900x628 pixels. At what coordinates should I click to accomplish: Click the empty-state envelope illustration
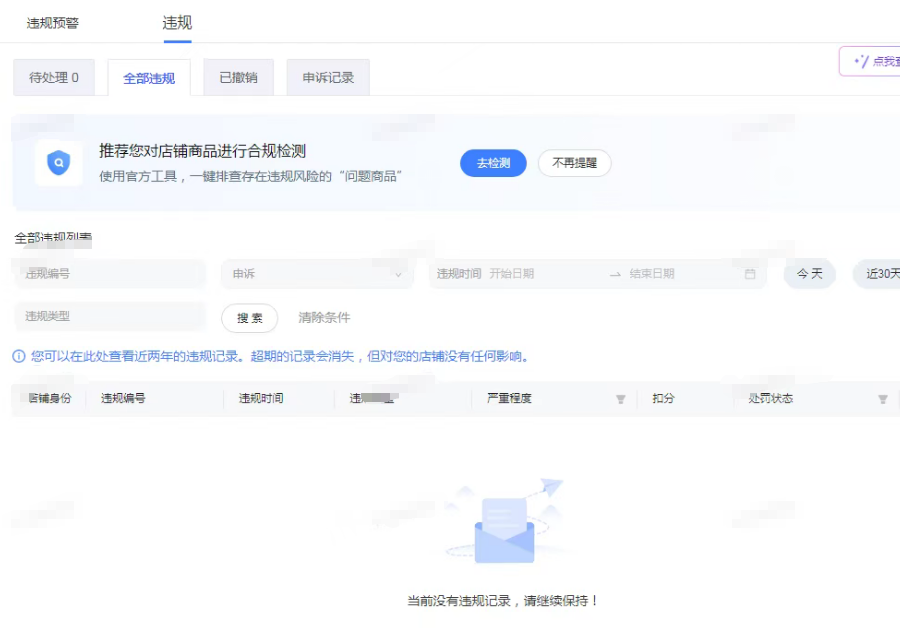tap(504, 525)
